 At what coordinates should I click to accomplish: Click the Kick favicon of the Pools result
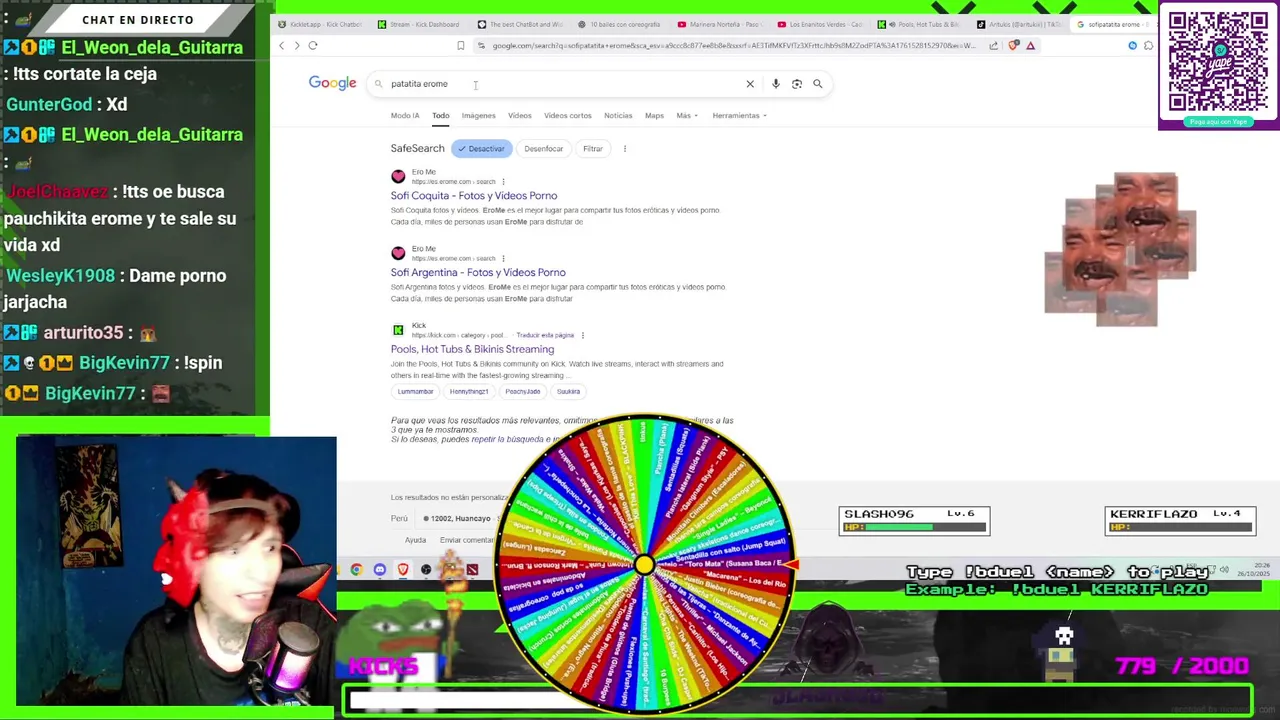coord(398,330)
